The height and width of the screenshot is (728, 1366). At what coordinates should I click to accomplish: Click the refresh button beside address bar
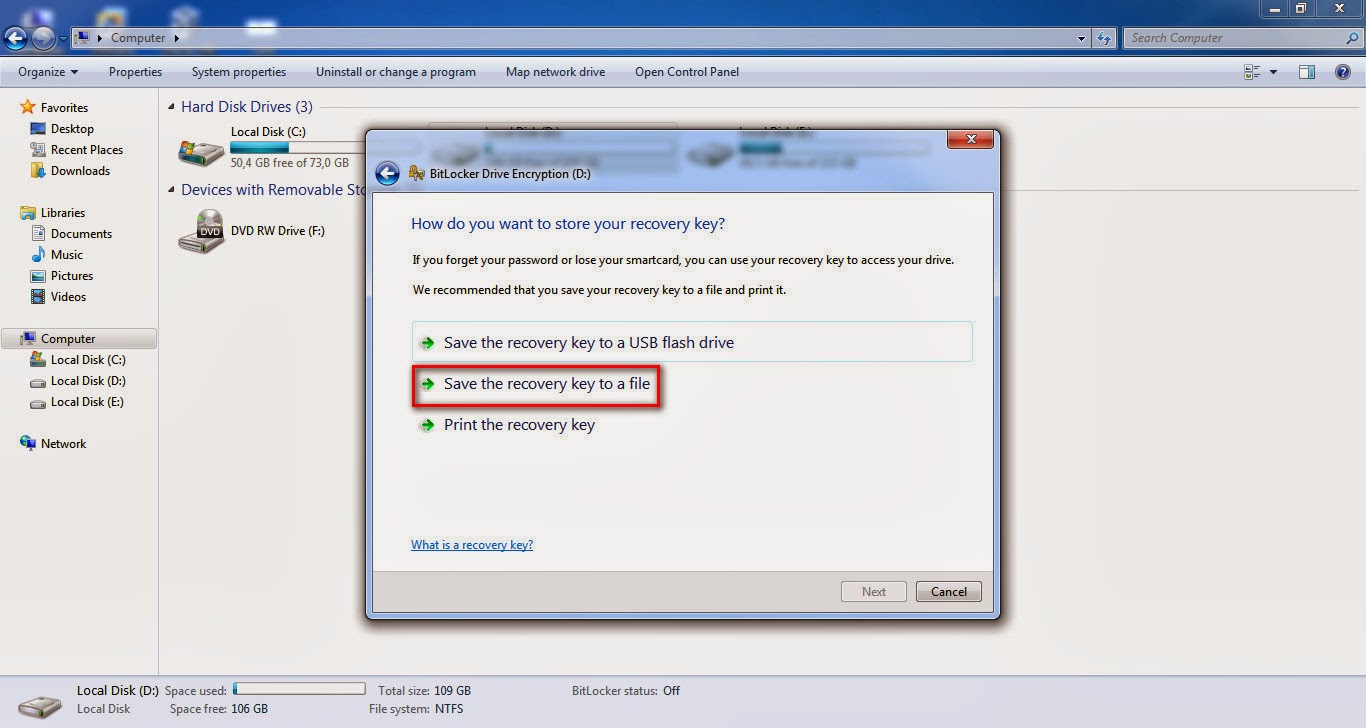tap(1104, 39)
